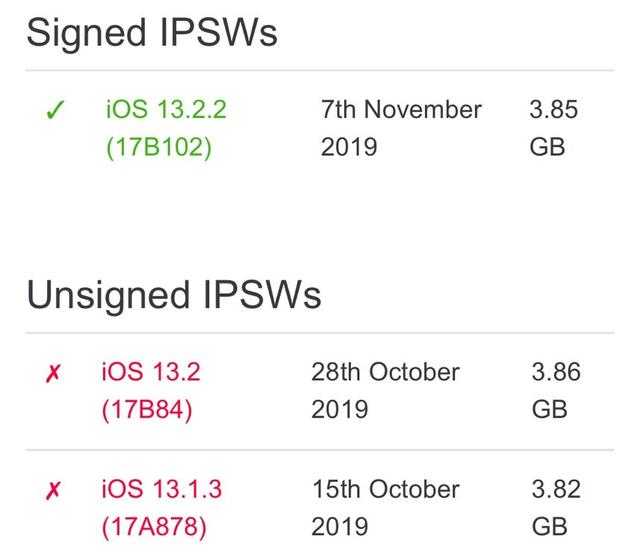
Task: Click red X icon beside iOS 13.1.3
Action: coord(54,491)
